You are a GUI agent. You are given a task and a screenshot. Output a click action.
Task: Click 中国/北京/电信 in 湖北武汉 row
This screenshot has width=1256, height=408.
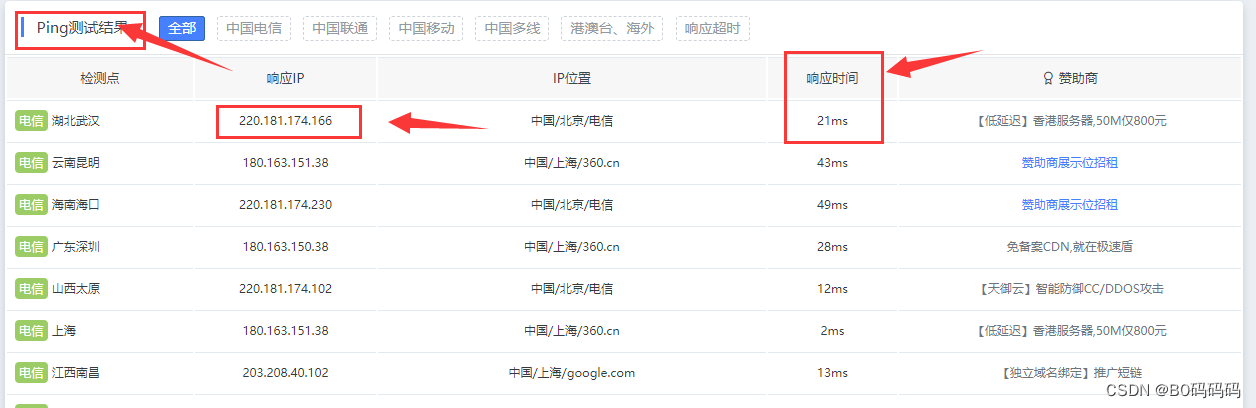pyautogui.click(x=572, y=121)
